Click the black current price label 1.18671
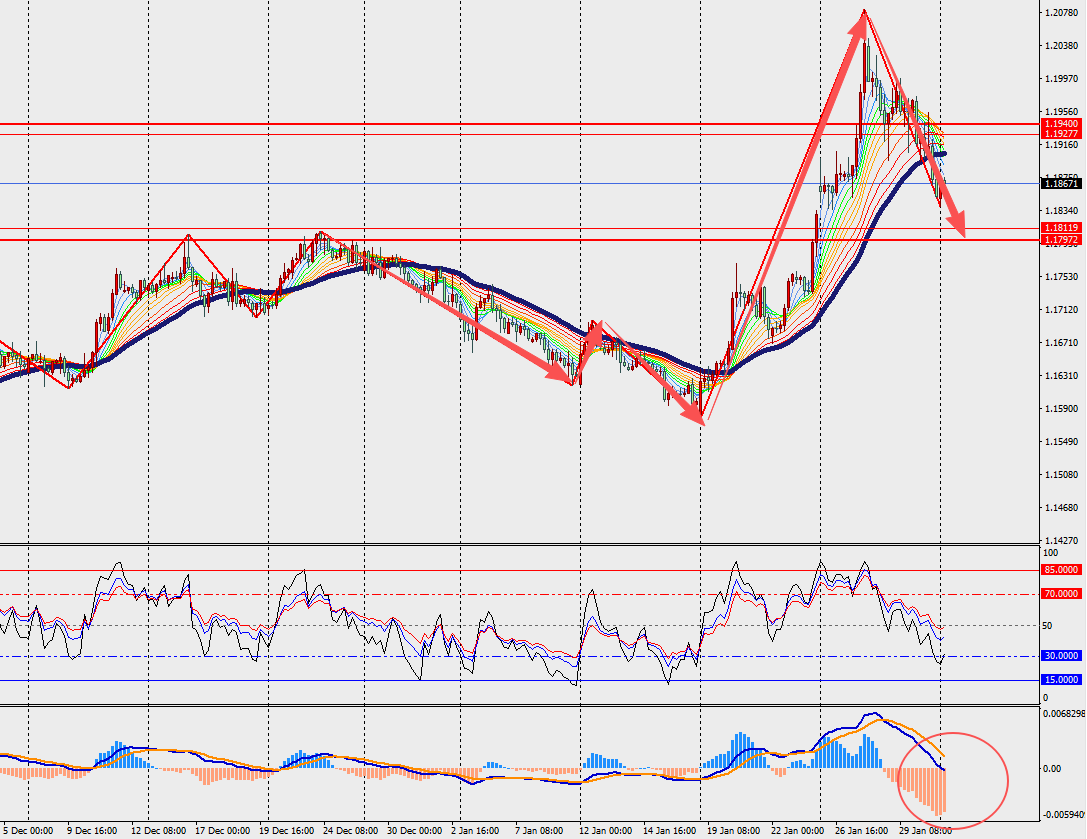This screenshot has width=1087, height=839. (x=1061, y=184)
